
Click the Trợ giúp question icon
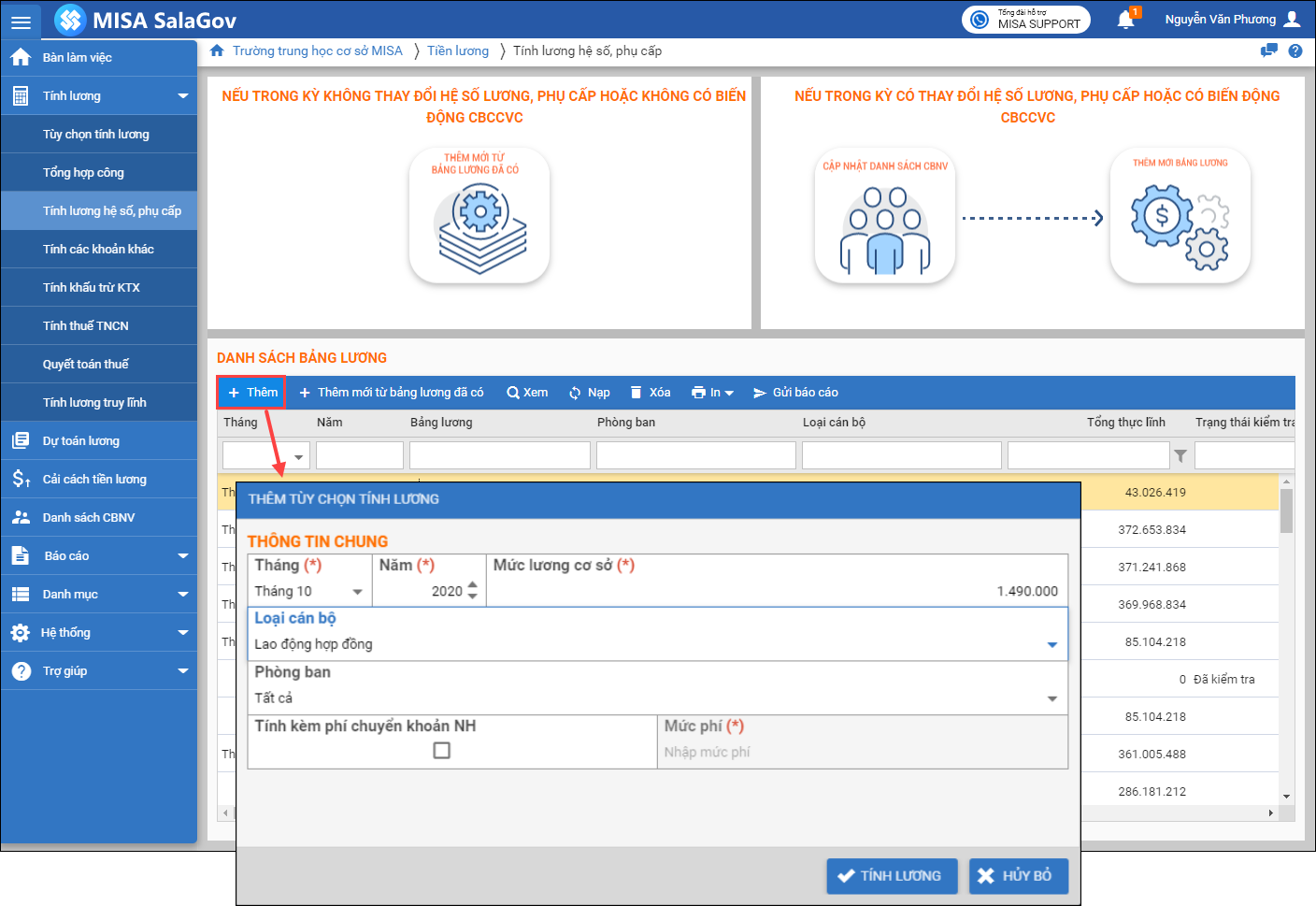[21, 670]
